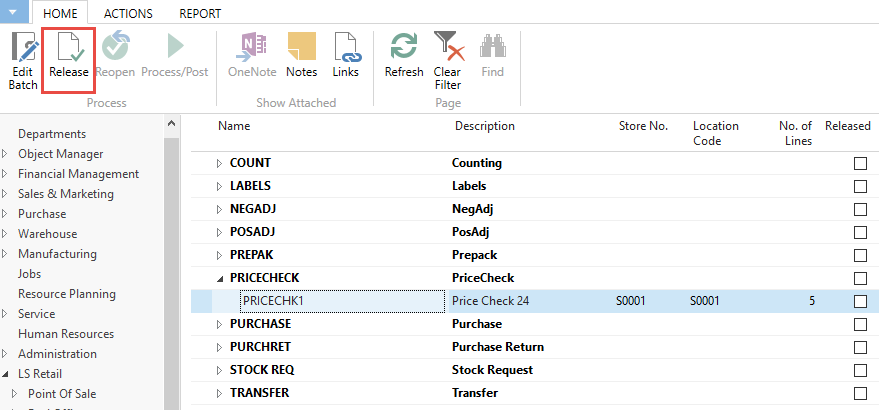Expand Financial Management in navigation tree
Viewport: 879px width, 410px height.
click(x=6, y=174)
